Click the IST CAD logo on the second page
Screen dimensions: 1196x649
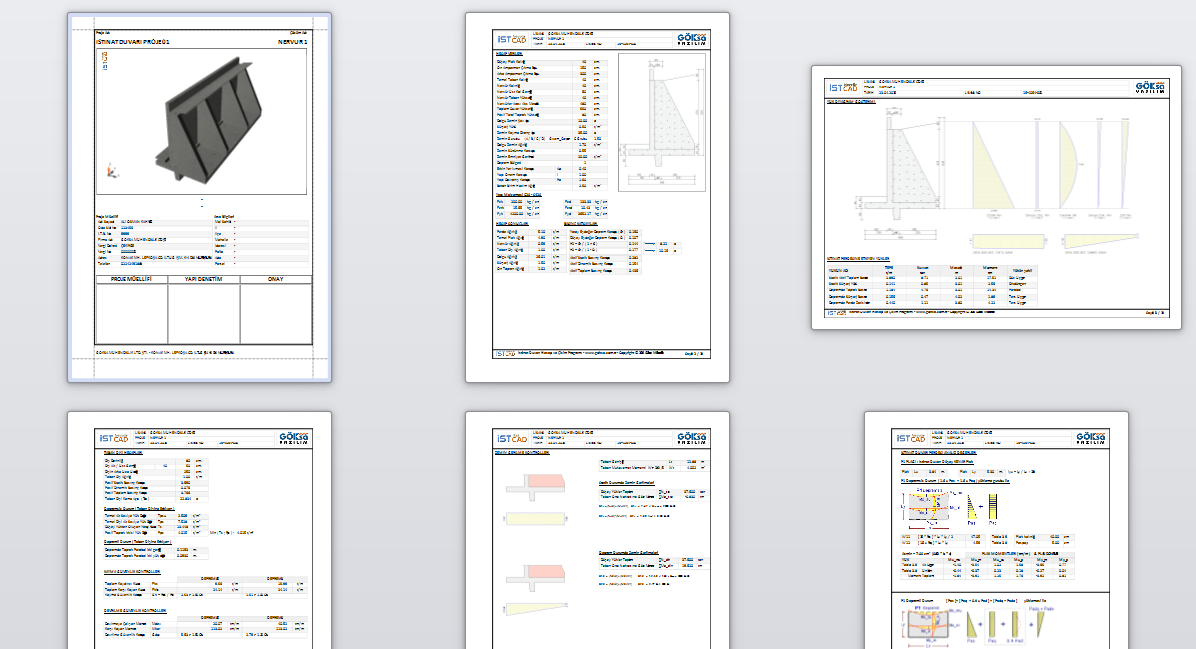tap(512, 39)
